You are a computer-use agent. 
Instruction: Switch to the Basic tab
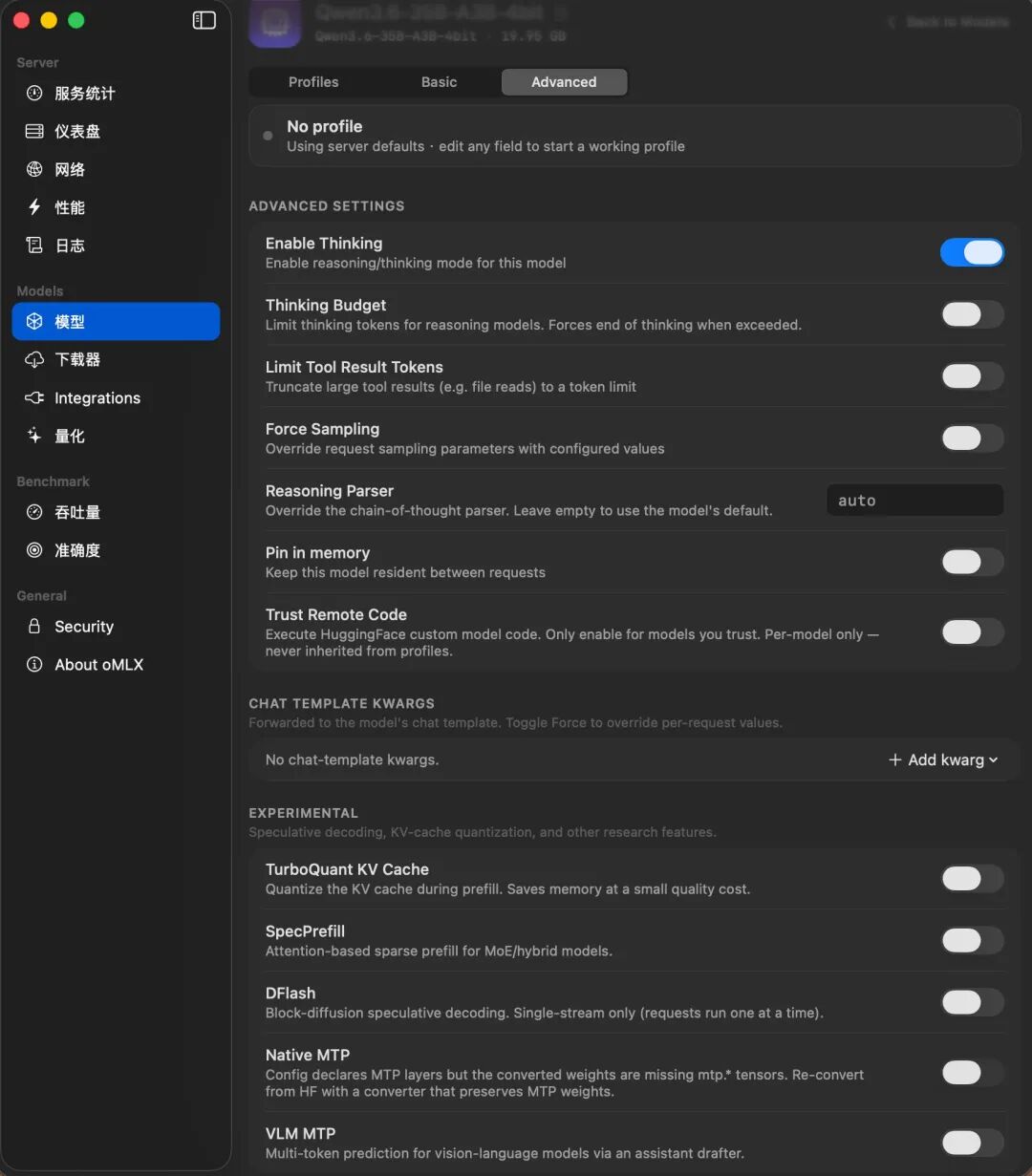[x=439, y=82]
